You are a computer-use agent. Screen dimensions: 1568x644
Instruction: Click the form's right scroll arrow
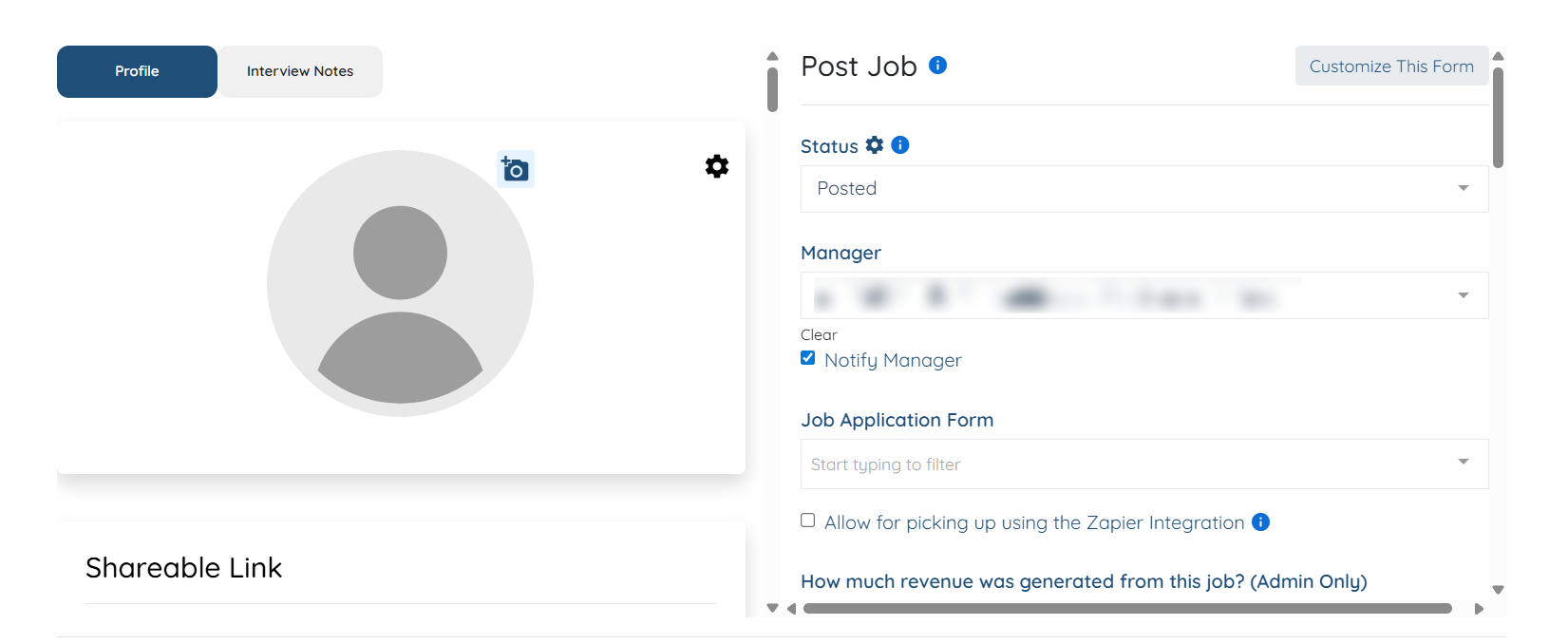[x=1479, y=609]
